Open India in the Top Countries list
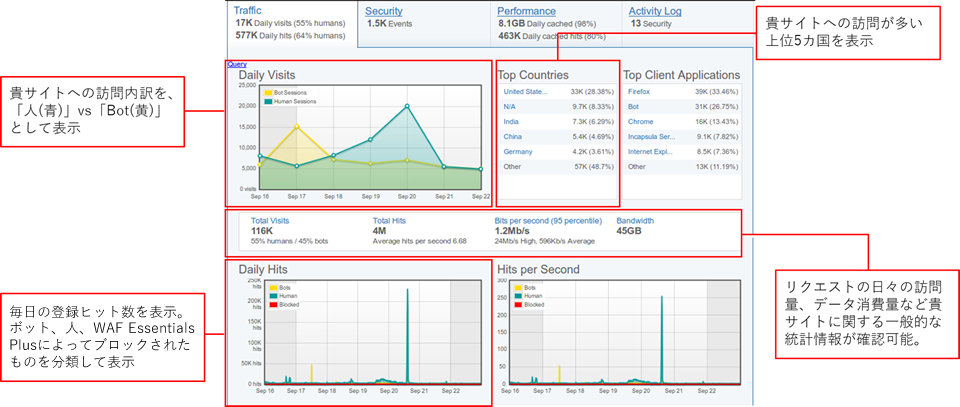 pyautogui.click(x=513, y=121)
